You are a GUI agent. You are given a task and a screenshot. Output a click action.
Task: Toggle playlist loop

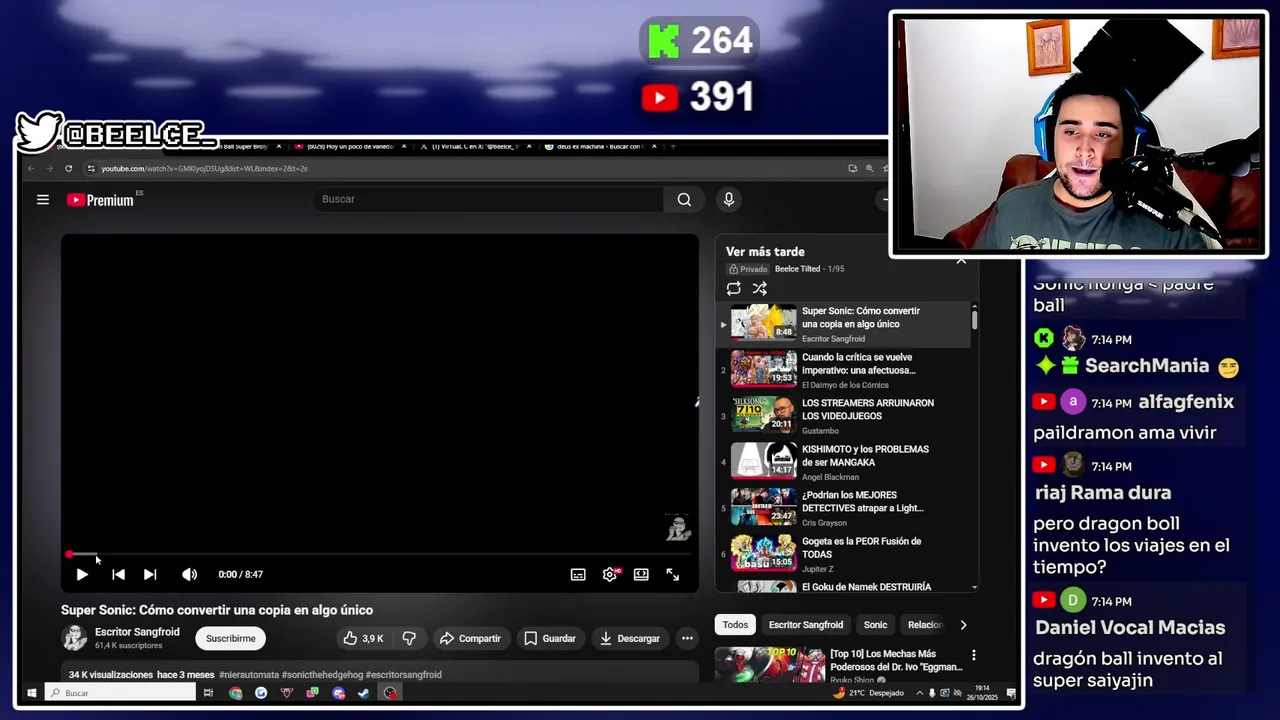[x=734, y=288]
